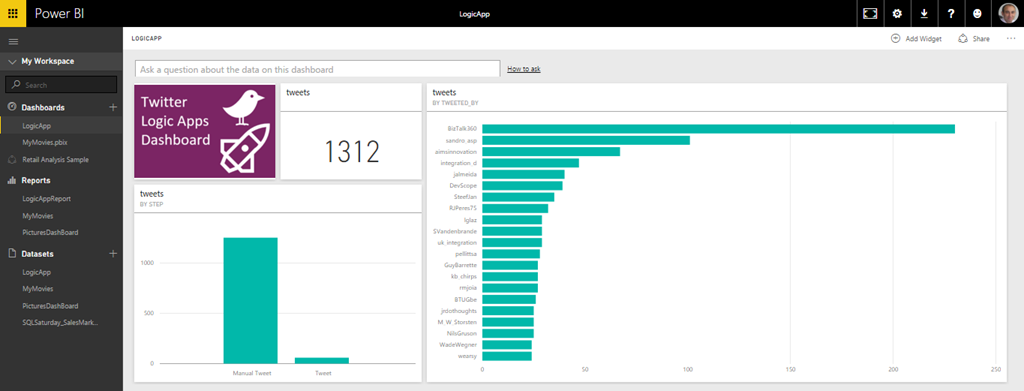Click the Q&A question input box

(317, 69)
